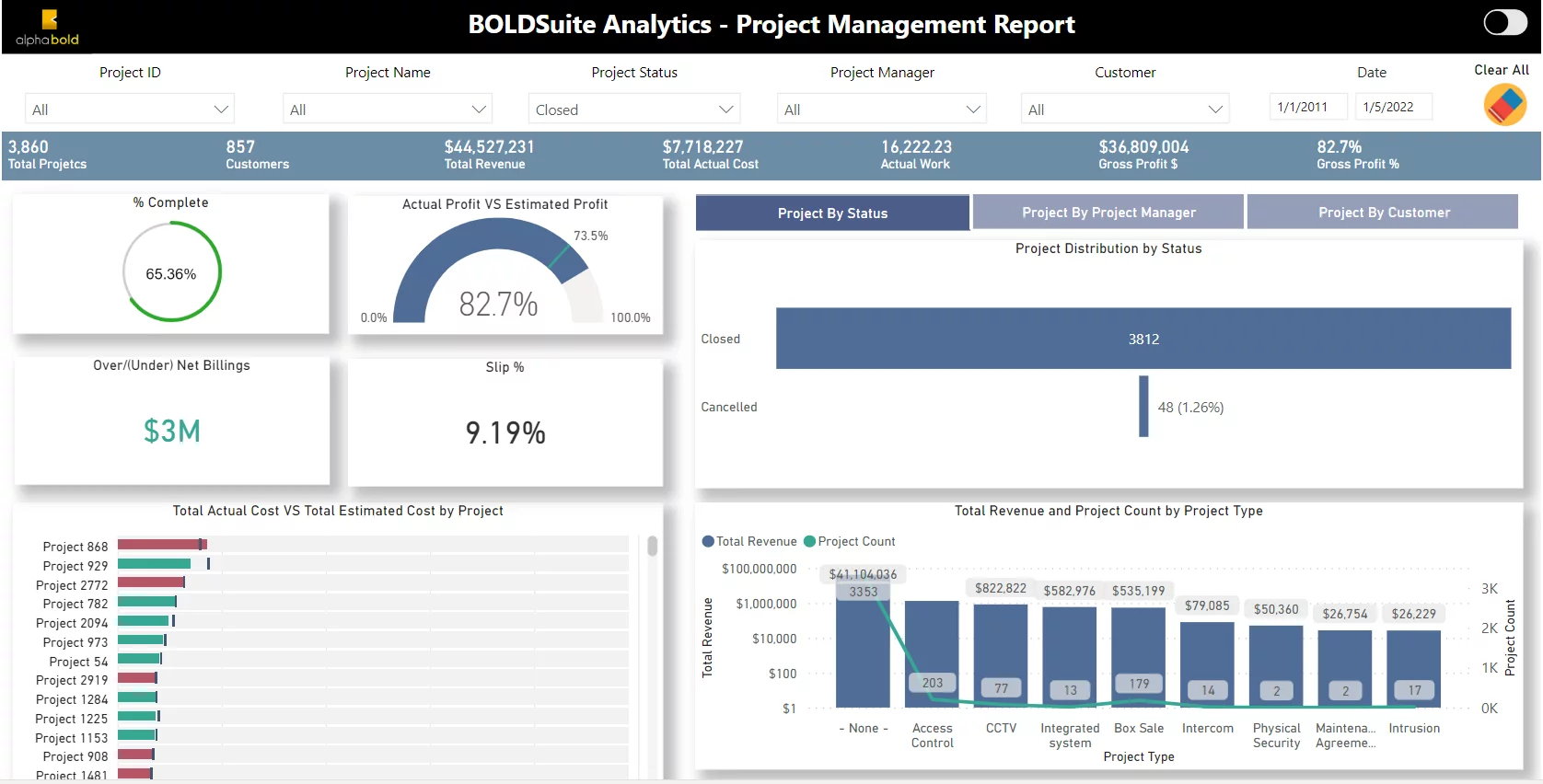The height and width of the screenshot is (784, 1543).
Task: Select the Cancelled bar in status chart
Action: 1143,406
